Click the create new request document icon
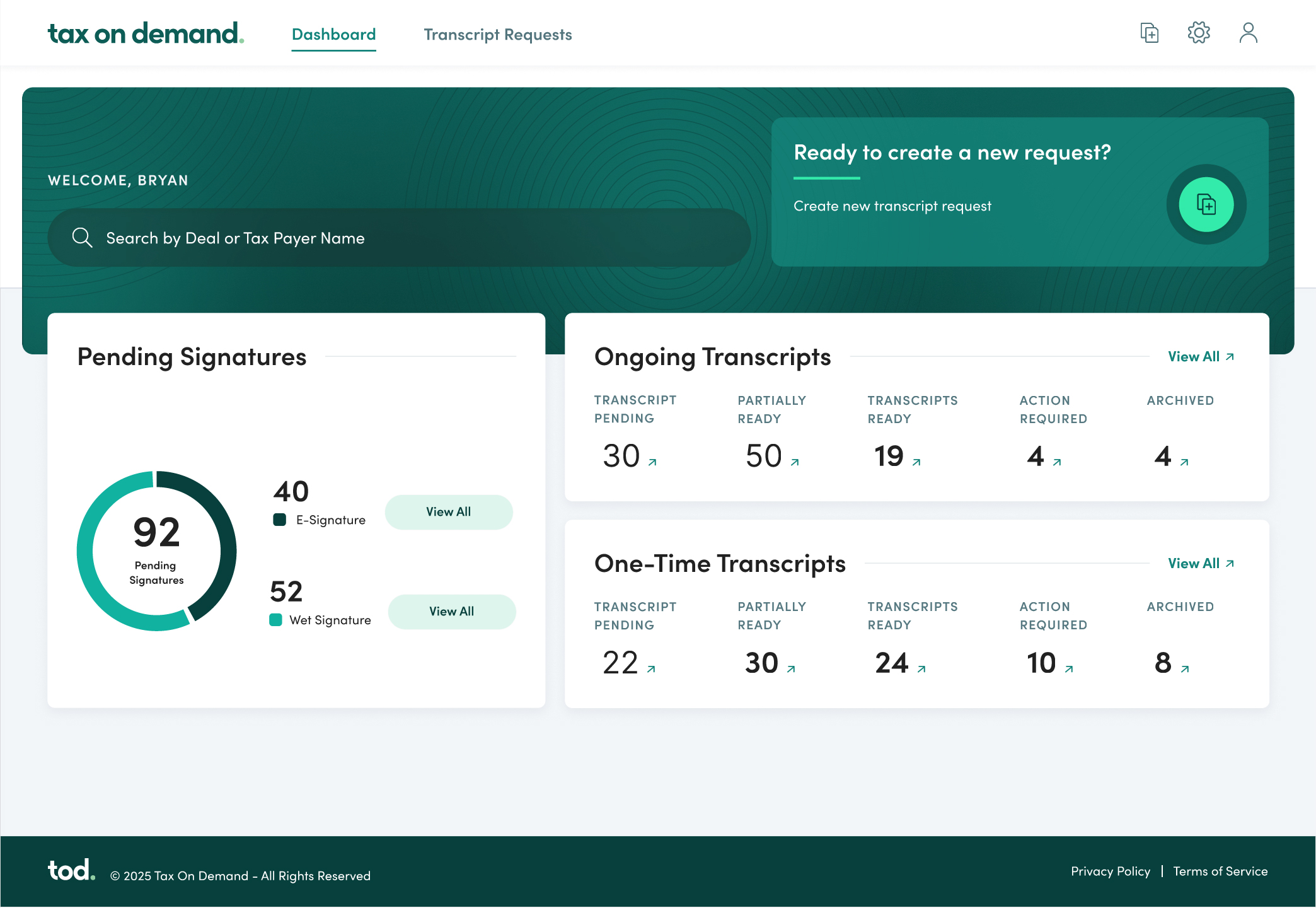Image resolution: width=1316 pixels, height=908 pixels. (x=1206, y=204)
